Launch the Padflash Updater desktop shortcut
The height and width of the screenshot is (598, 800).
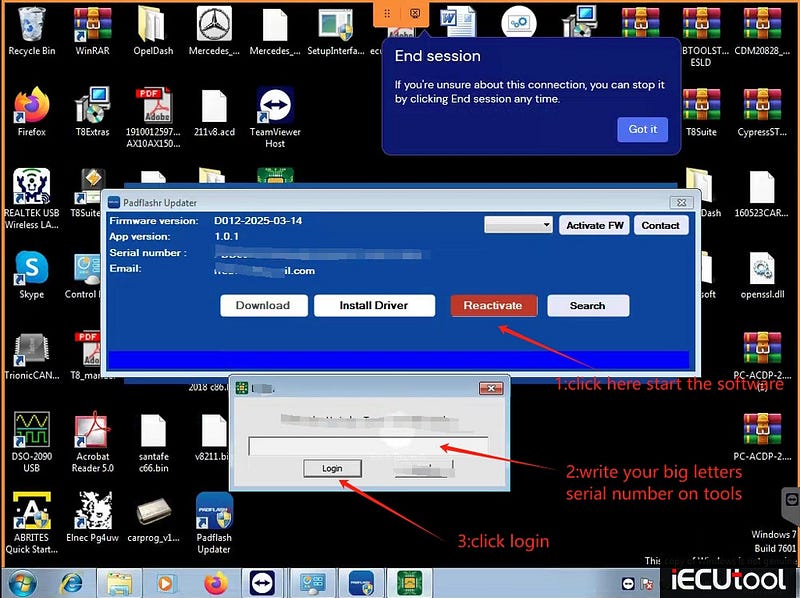pyautogui.click(x=214, y=523)
